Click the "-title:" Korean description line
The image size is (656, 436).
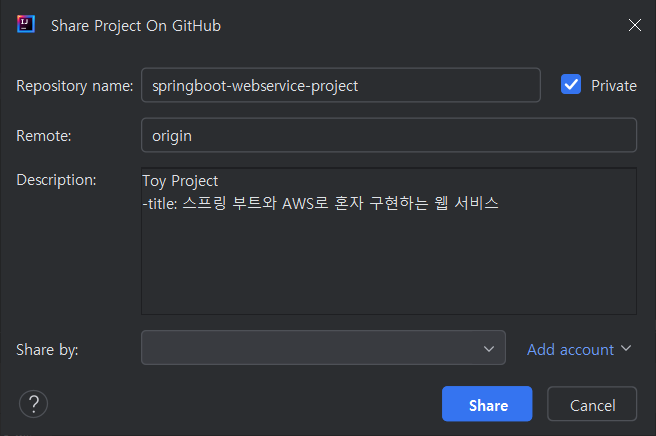320,203
